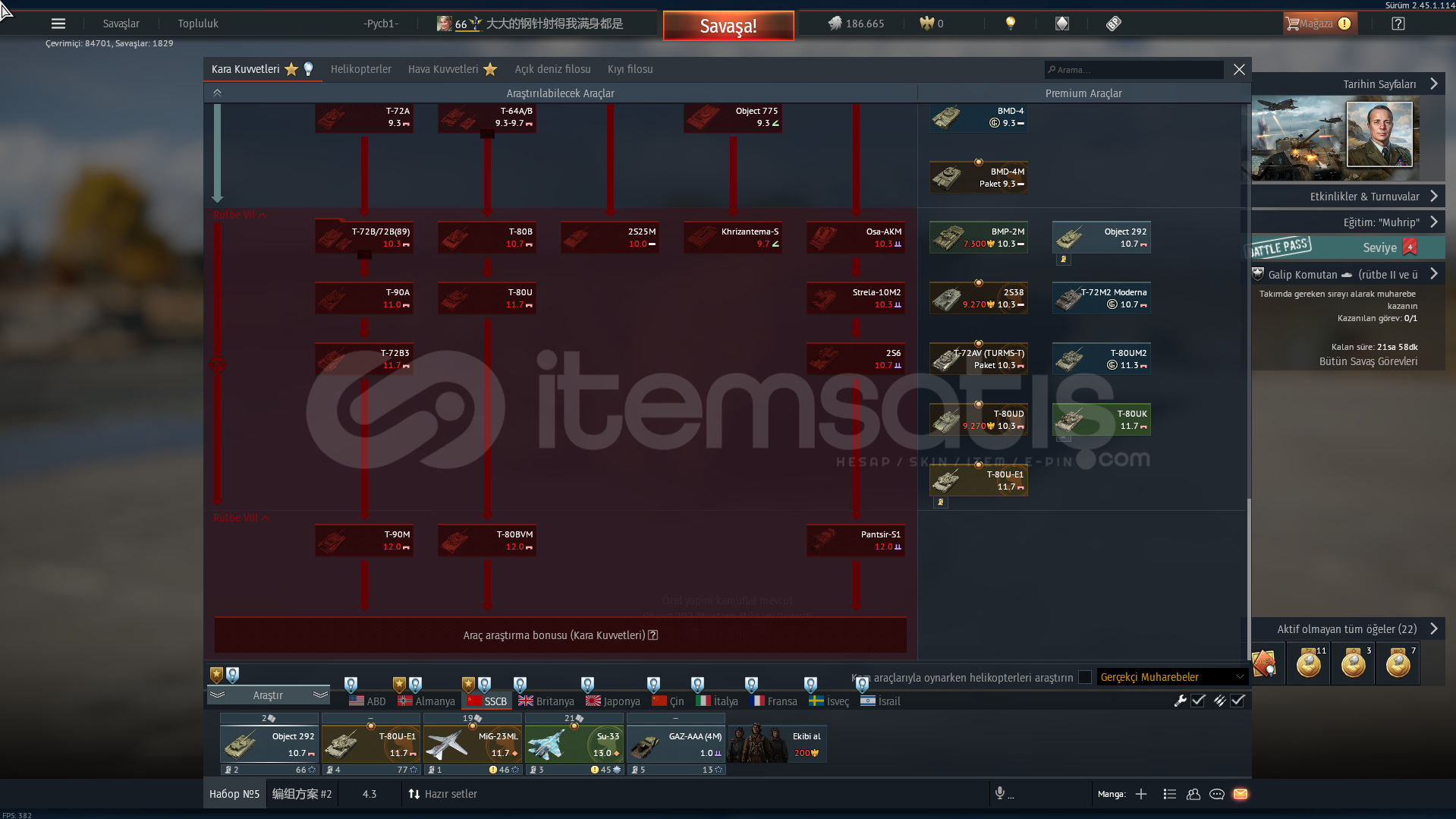This screenshot has width=1456, height=819.
Task: Toggle helicopter research with ground vehicles checkbox
Action: (1085, 677)
